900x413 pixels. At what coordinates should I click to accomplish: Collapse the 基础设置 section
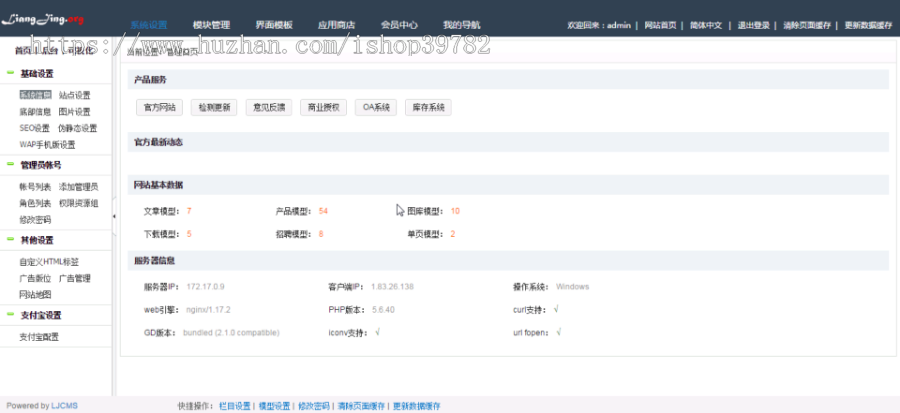click(10, 73)
